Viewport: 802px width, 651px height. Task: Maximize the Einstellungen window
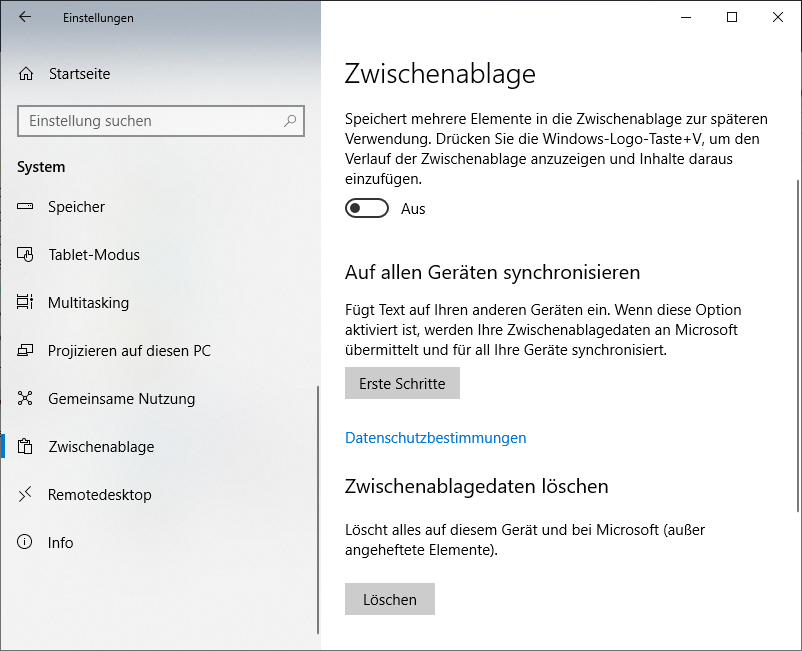coord(732,17)
